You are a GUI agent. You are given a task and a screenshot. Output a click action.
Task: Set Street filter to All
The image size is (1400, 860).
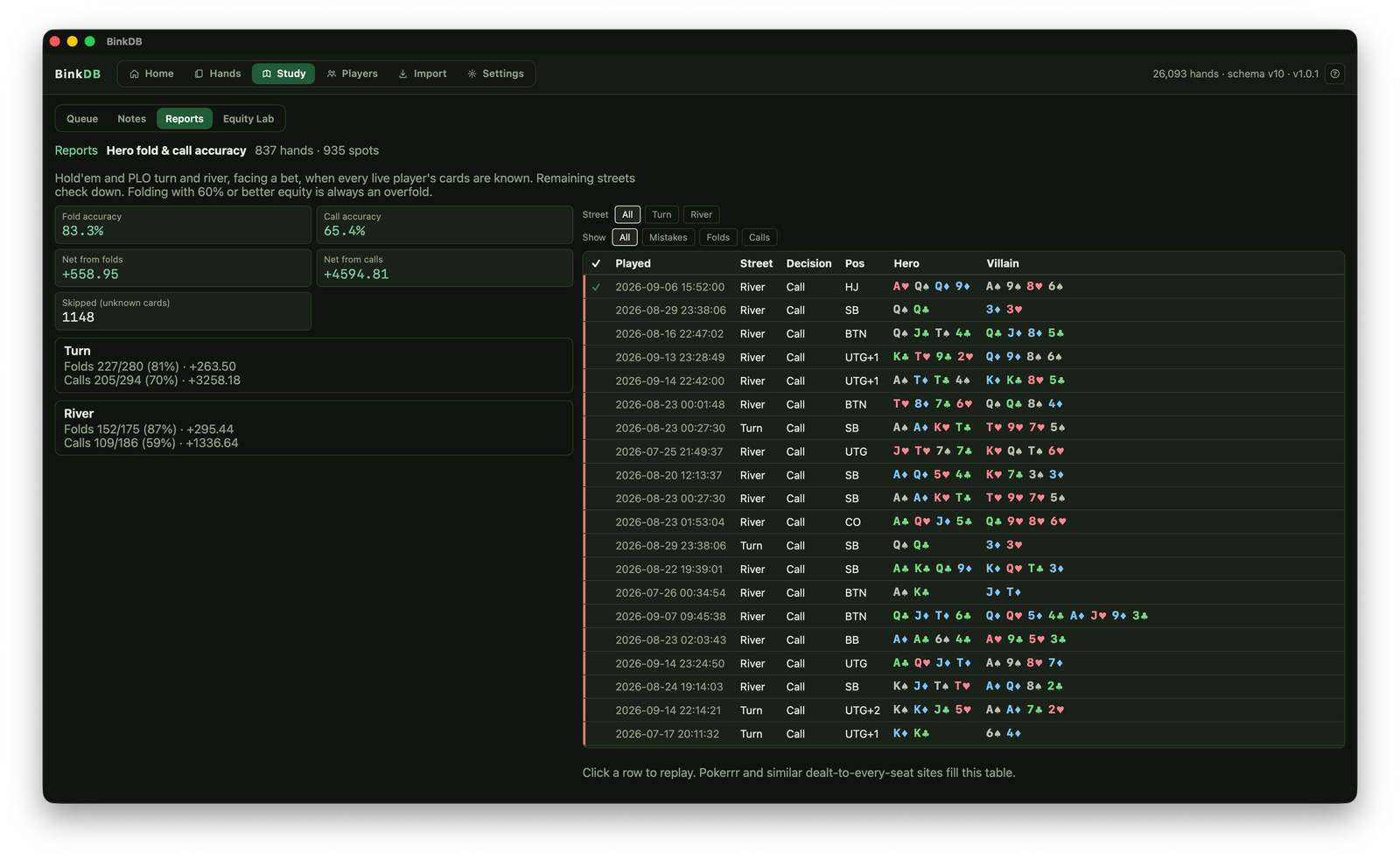(627, 214)
